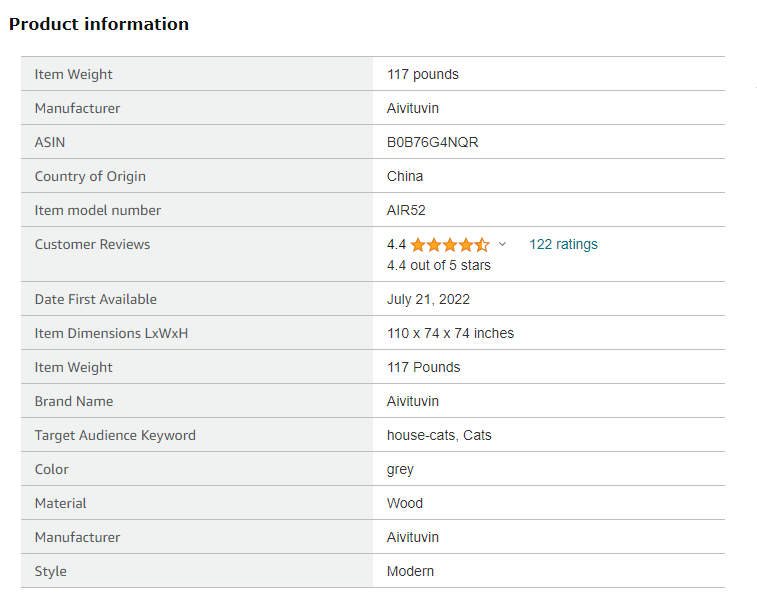This screenshot has width=757, height=613.
Task: Expand the rating breakdown chevron beside the stars
Action: tap(502, 244)
